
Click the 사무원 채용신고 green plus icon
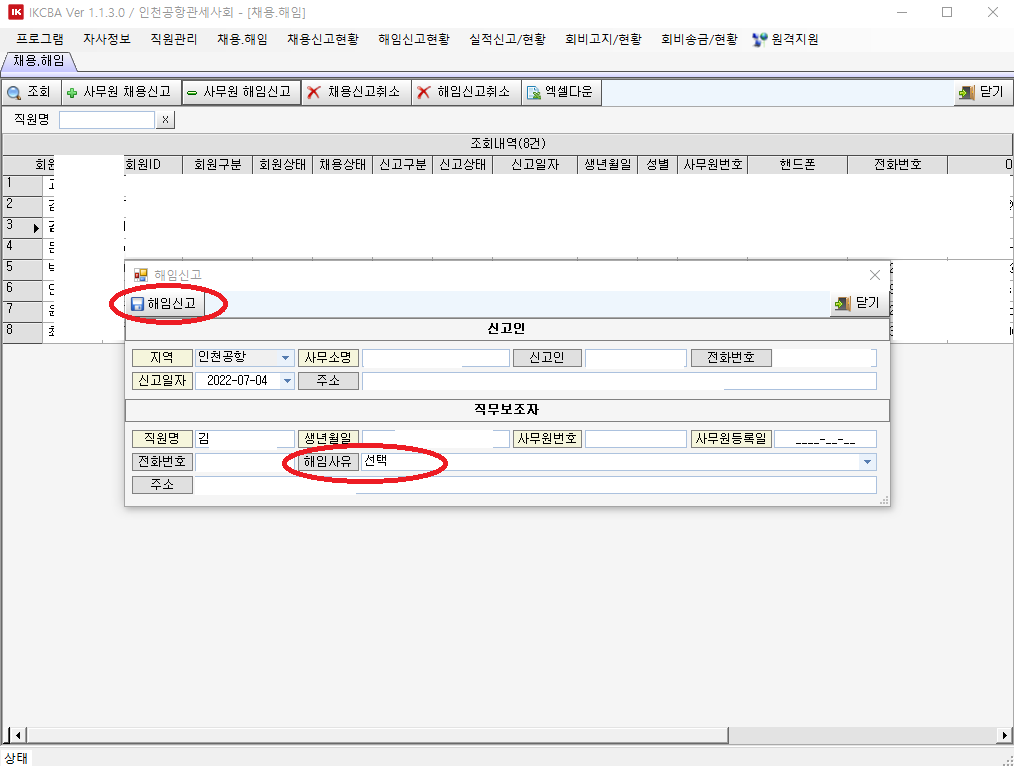click(72, 92)
